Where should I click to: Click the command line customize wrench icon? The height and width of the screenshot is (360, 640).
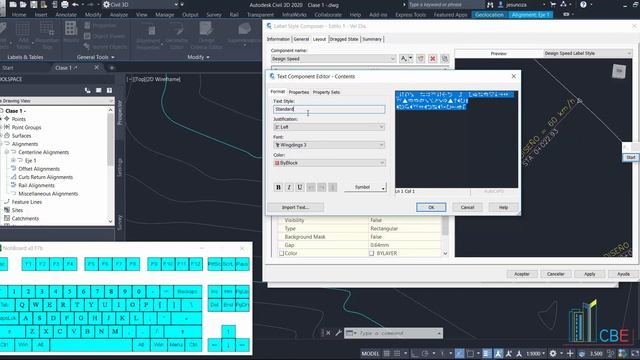tap(338, 333)
